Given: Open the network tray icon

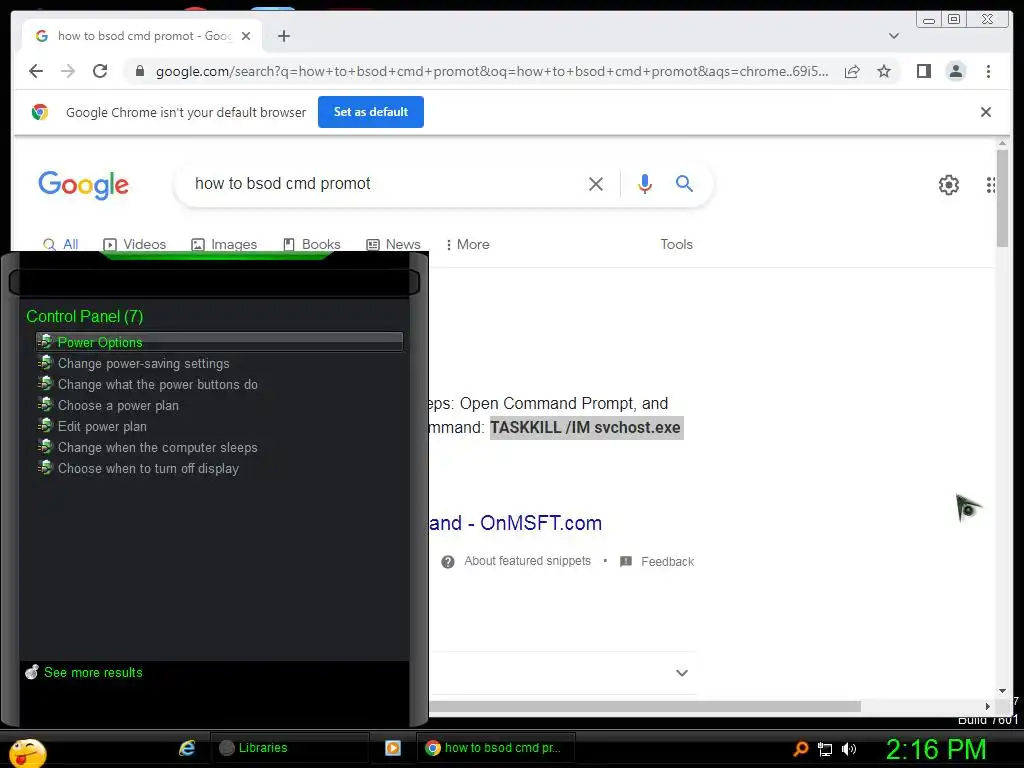Looking at the screenshot, I should pyautogui.click(x=825, y=749).
